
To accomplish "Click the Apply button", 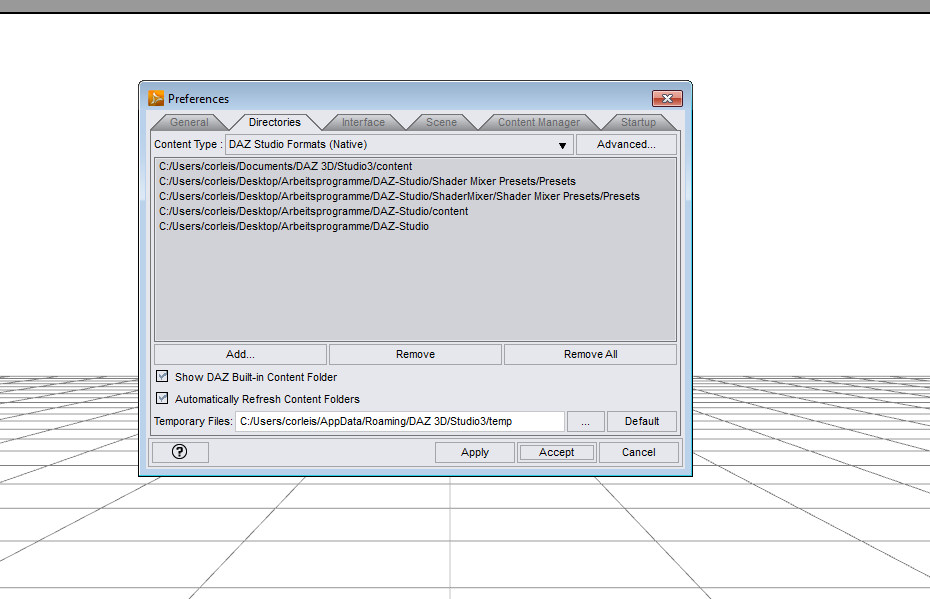I will [474, 452].
